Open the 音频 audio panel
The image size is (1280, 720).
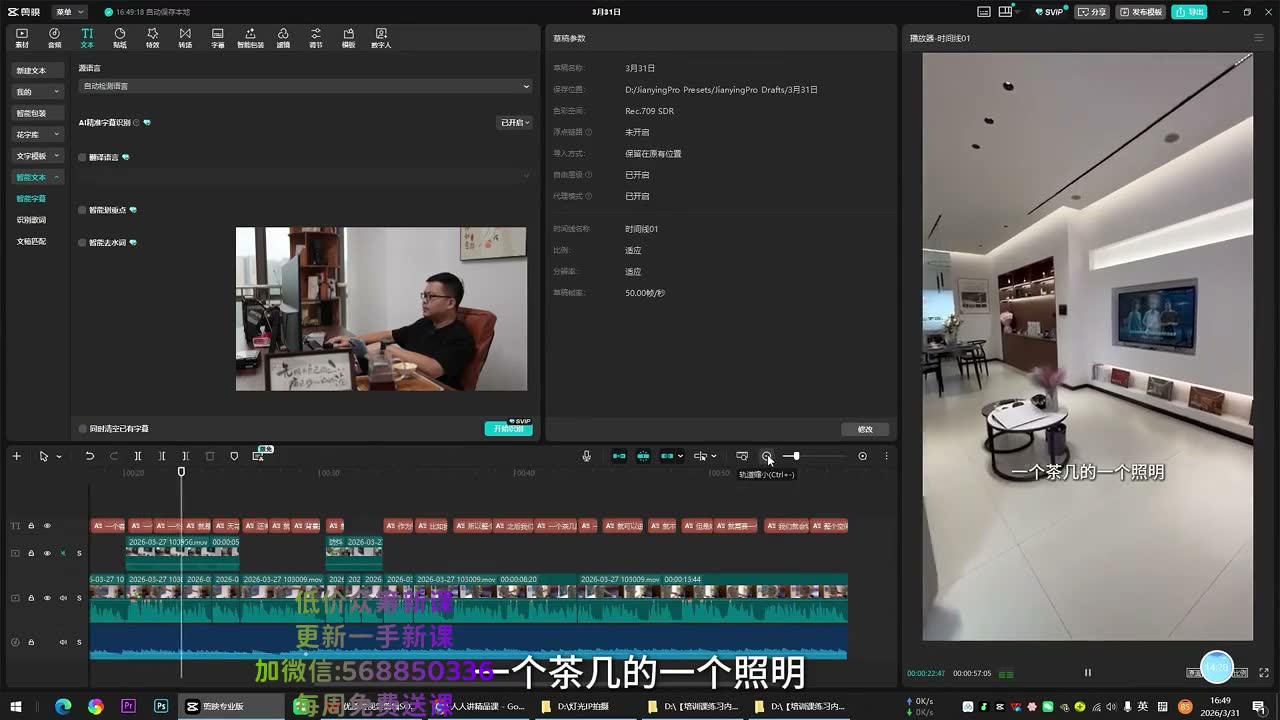54,38
